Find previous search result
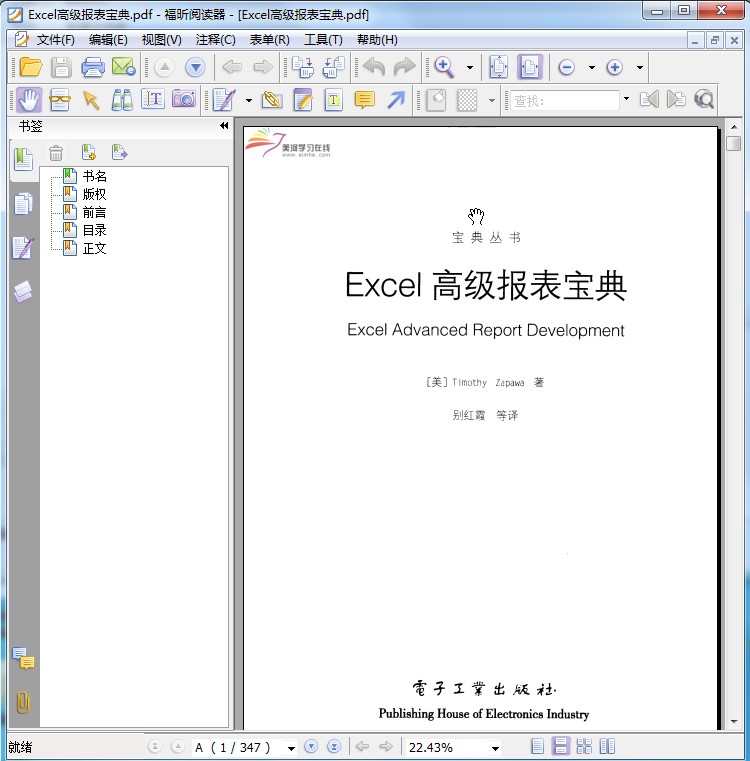The width and height of the screenshot is (750, 761). coord(649,99)
